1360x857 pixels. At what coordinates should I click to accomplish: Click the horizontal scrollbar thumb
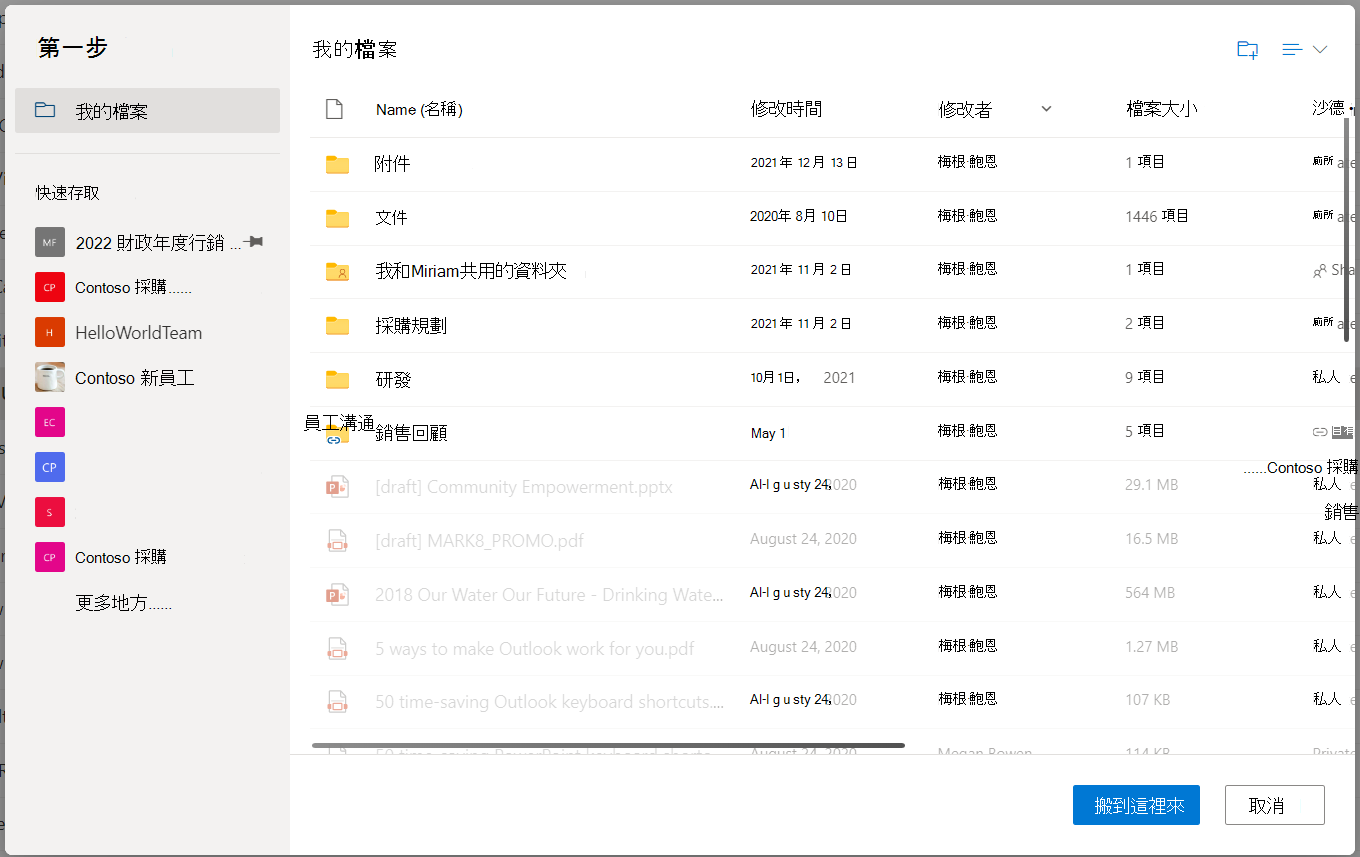608,745
